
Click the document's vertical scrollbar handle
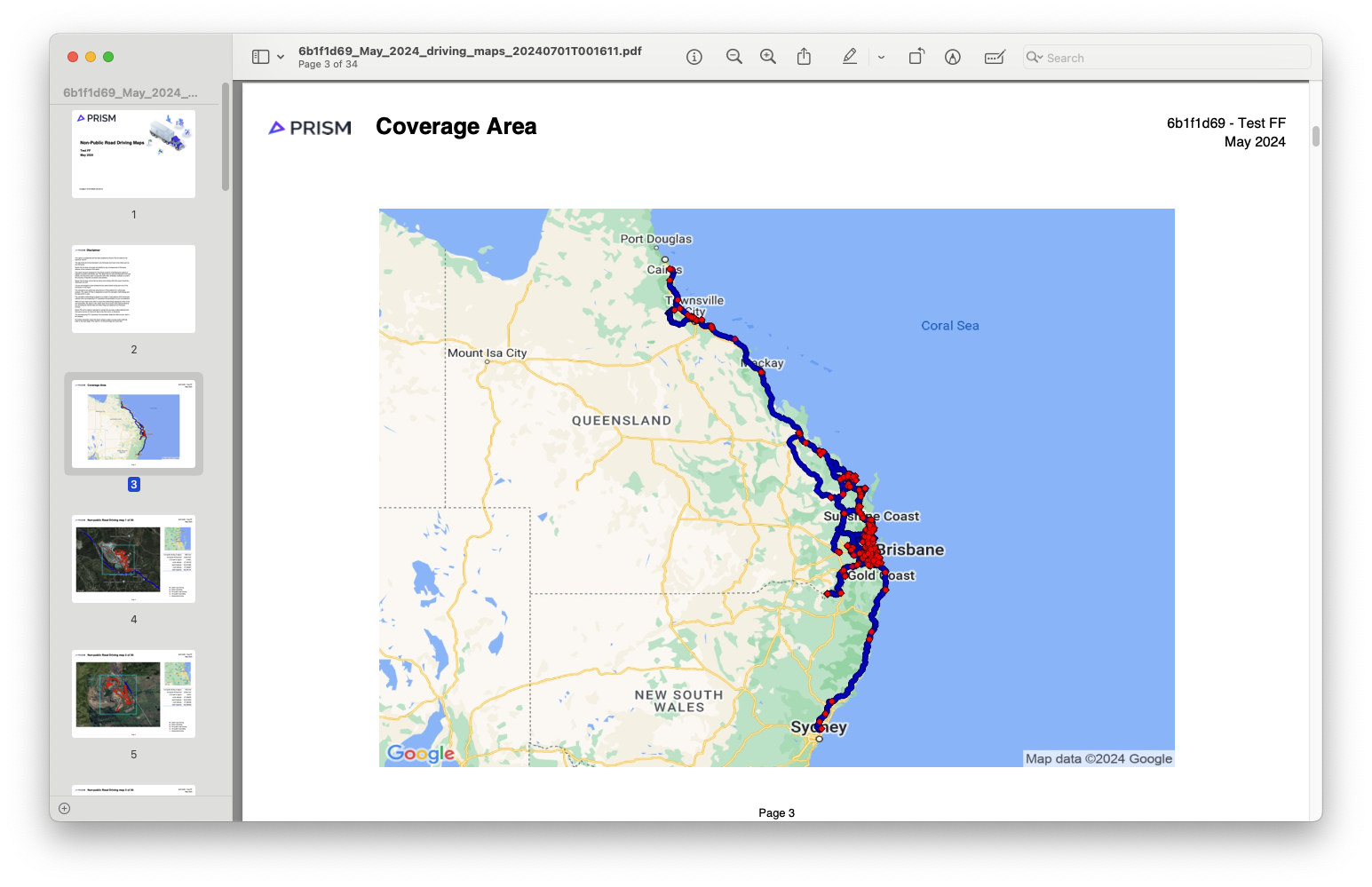(x=1315, y=136)
